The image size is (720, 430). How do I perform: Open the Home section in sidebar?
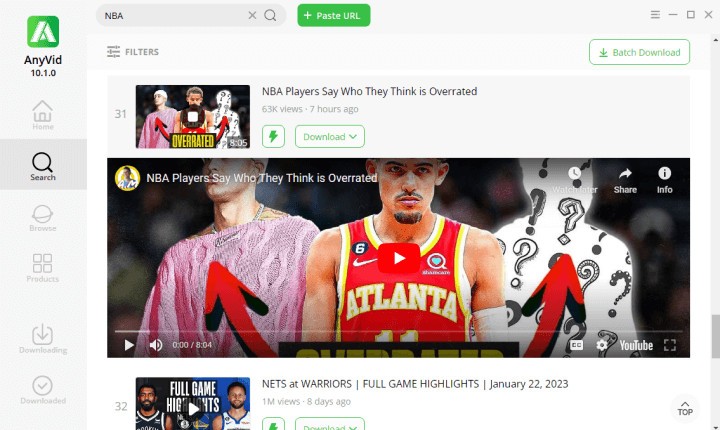pyautogui.click(x=42, y=115)
